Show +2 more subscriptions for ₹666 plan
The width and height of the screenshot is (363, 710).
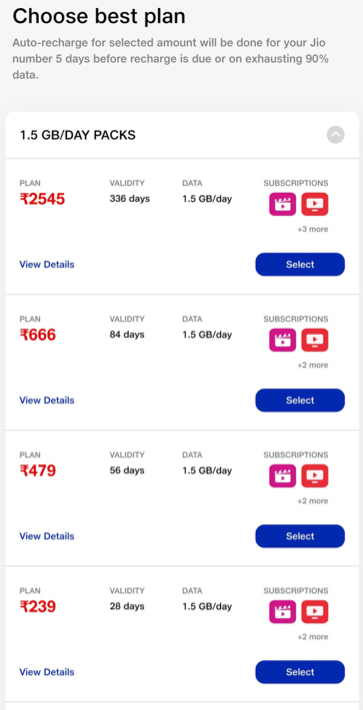[313, 365]
